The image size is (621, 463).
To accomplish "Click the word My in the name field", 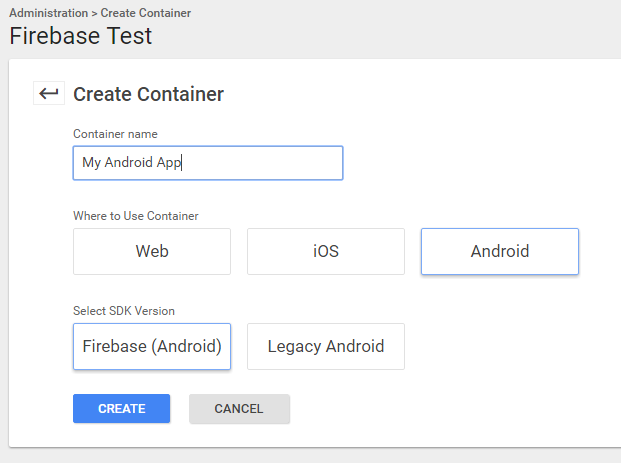I will (91, 163).
